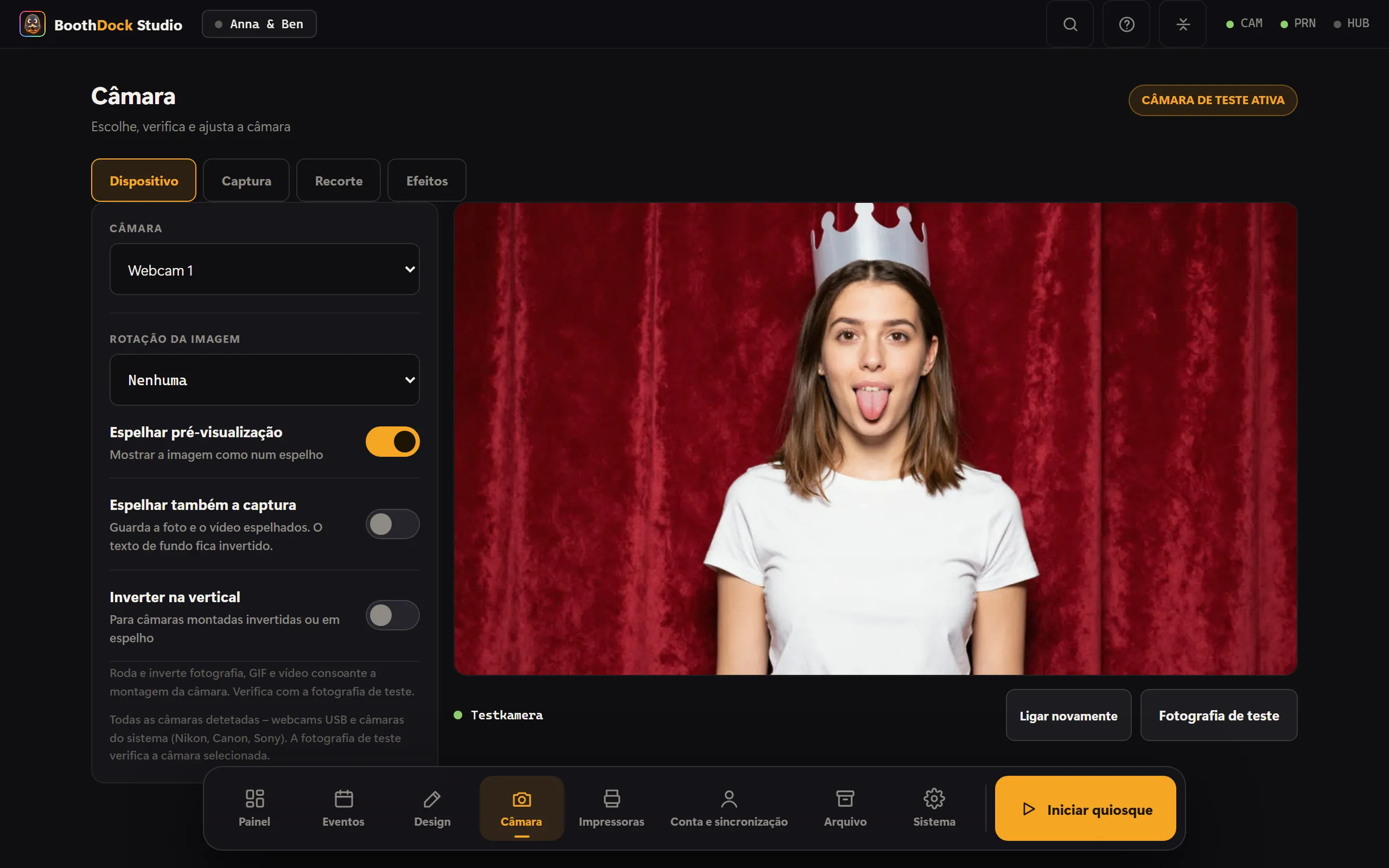
Task: Open Eventos calendar in bottom navigation
Action: [343, 808]
